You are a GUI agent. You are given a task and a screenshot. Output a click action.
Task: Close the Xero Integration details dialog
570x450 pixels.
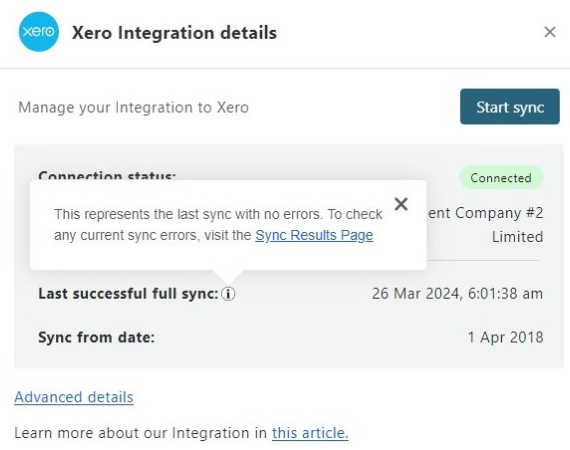[550, 32]
